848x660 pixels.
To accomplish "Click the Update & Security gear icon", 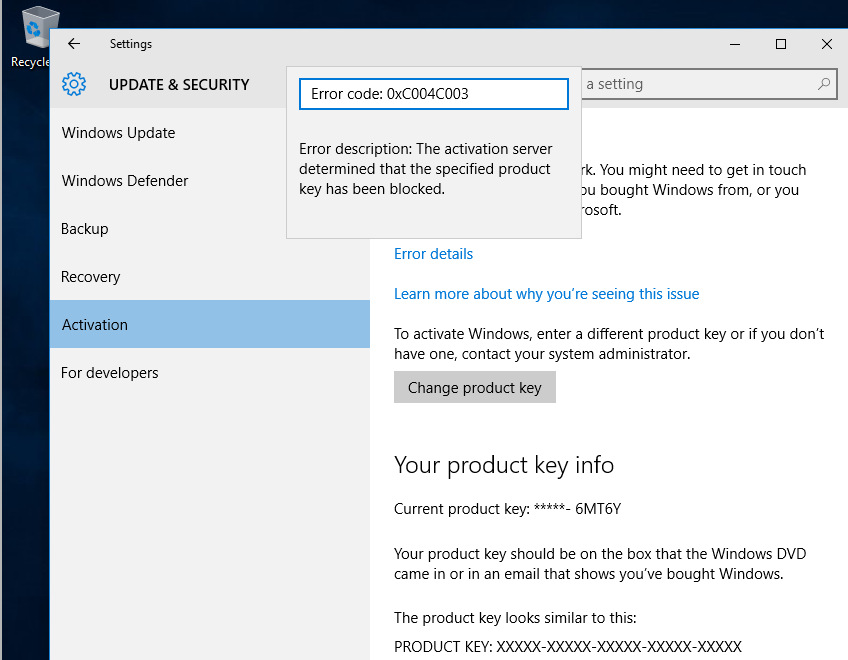I will pyautogui.click(x=74, y=84).
